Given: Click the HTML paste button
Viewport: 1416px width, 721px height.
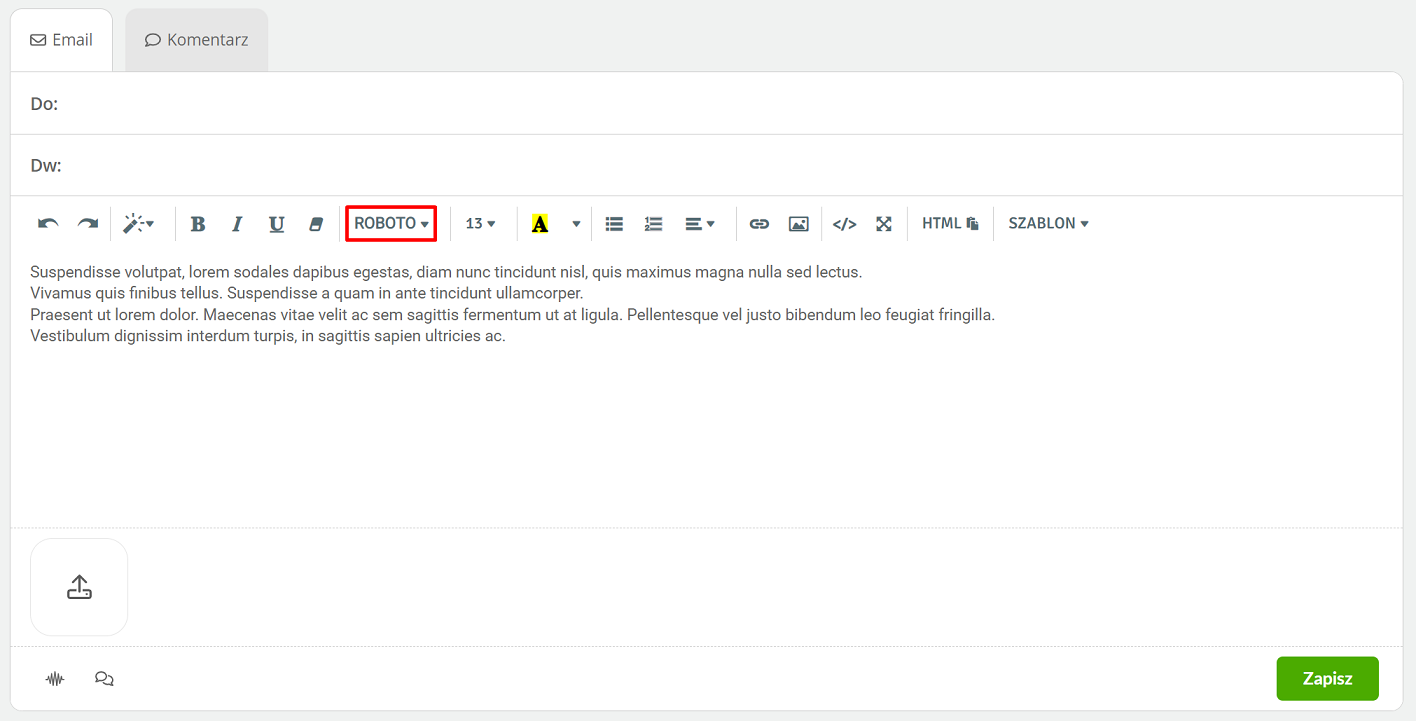Looking at the screenshot, I should pos(950,224).
